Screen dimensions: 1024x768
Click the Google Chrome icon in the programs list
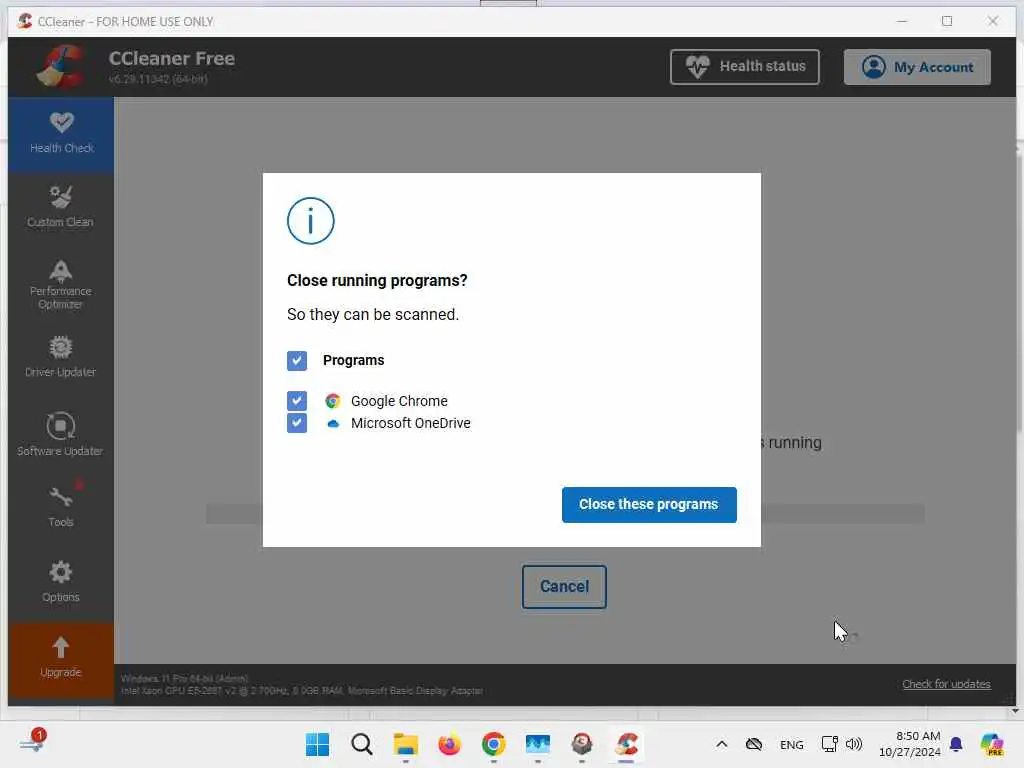point(332,401)
